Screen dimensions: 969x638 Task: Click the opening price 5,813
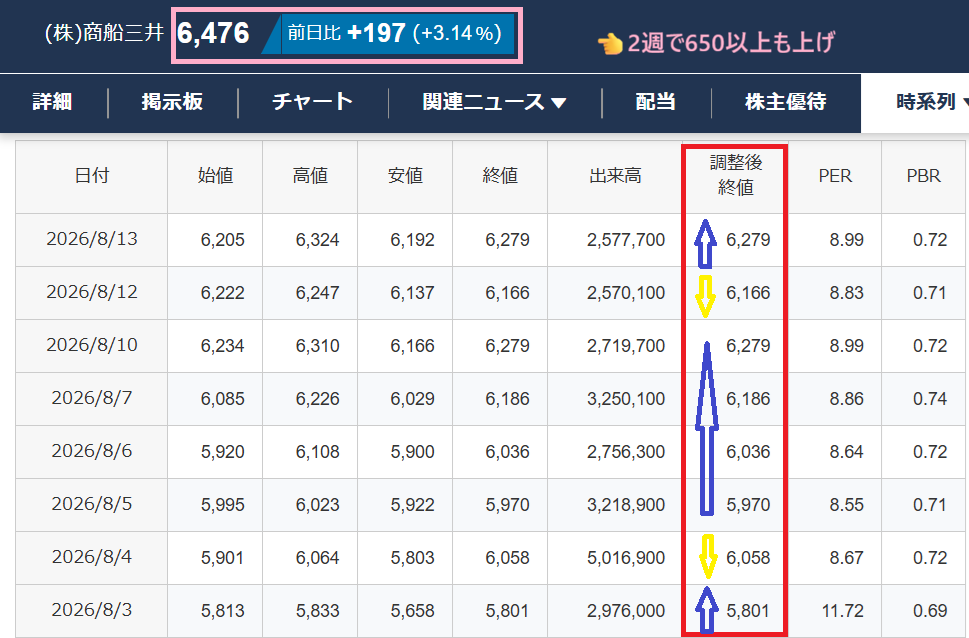[222, 611]
